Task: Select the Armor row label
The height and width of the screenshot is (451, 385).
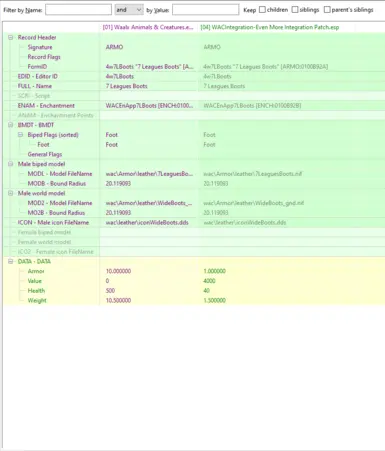Action: point(36,271)
